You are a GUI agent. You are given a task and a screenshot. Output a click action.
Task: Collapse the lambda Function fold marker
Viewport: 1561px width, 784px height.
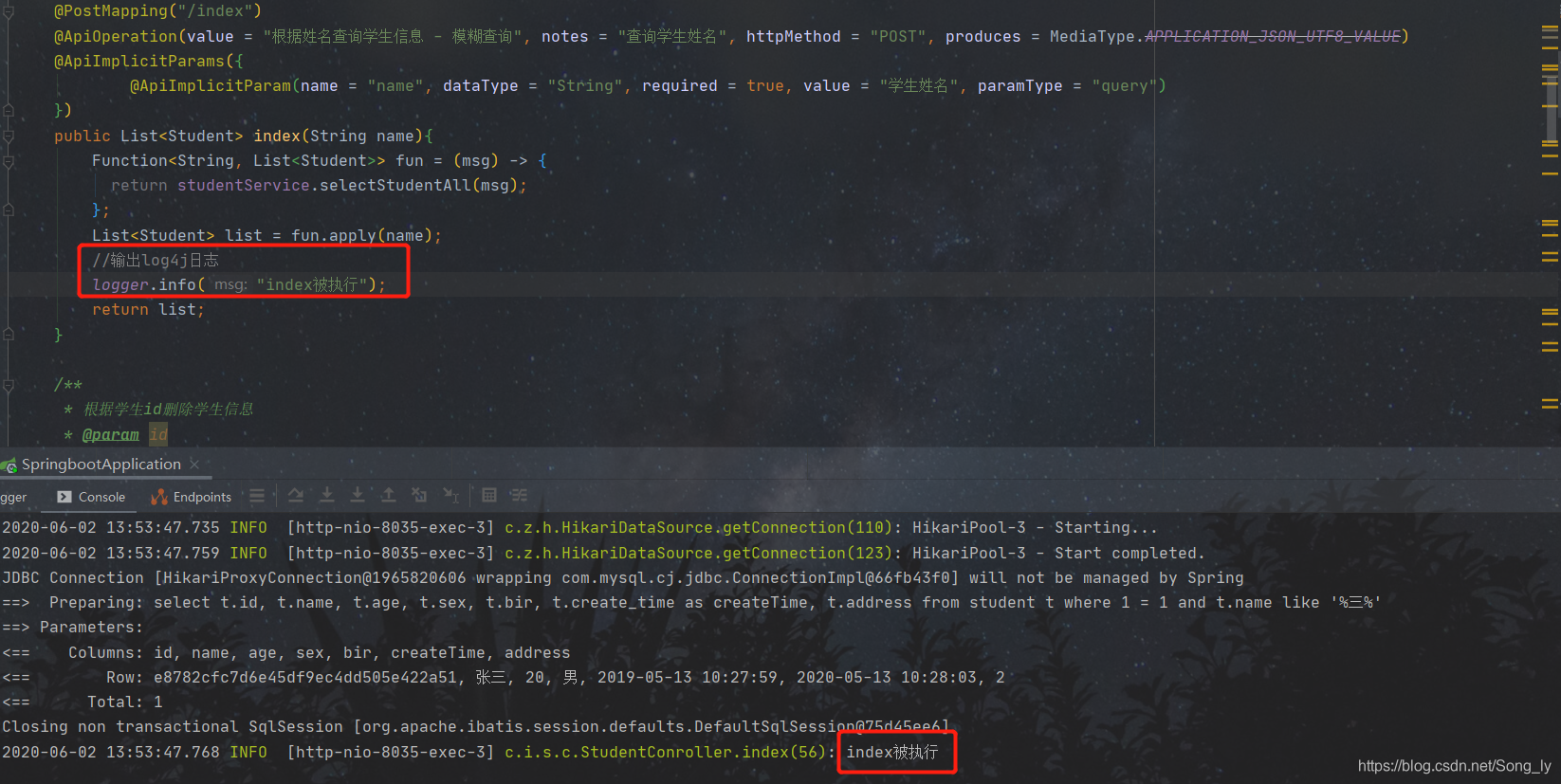click(9, 160)
